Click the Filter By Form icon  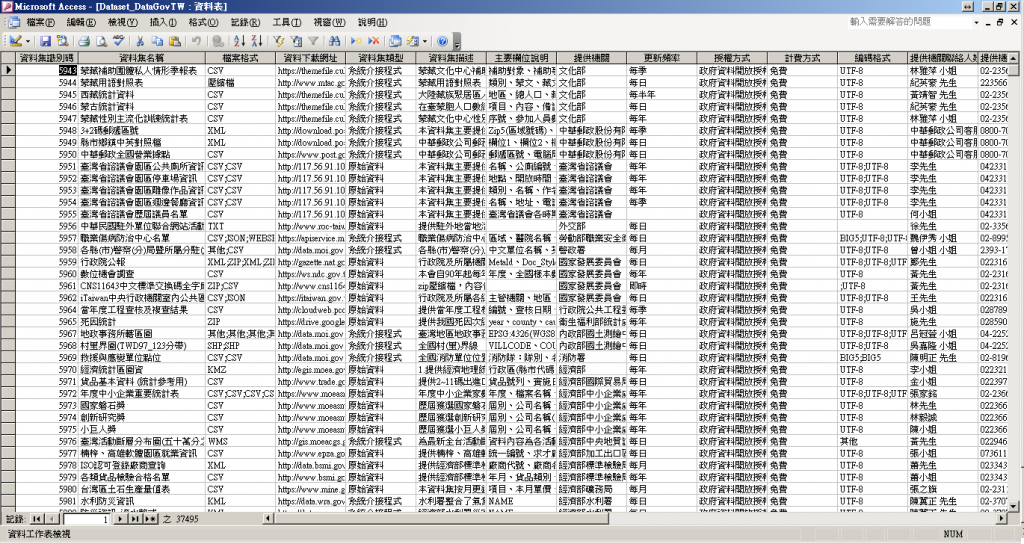(296, 41)
